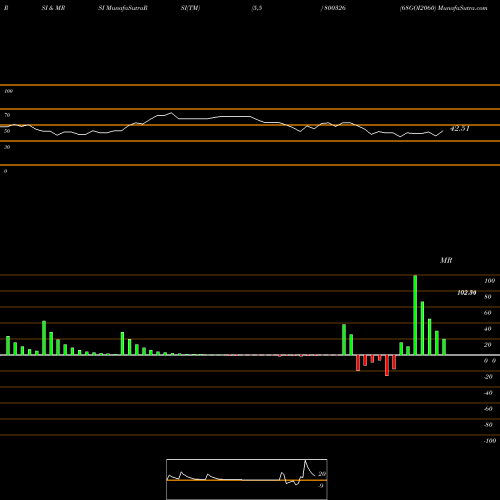The width and height of the screenshot is (500, 500).
Task: Click the -100 label on MR axis
Action: pyautogui.click(x=490, y=441)
